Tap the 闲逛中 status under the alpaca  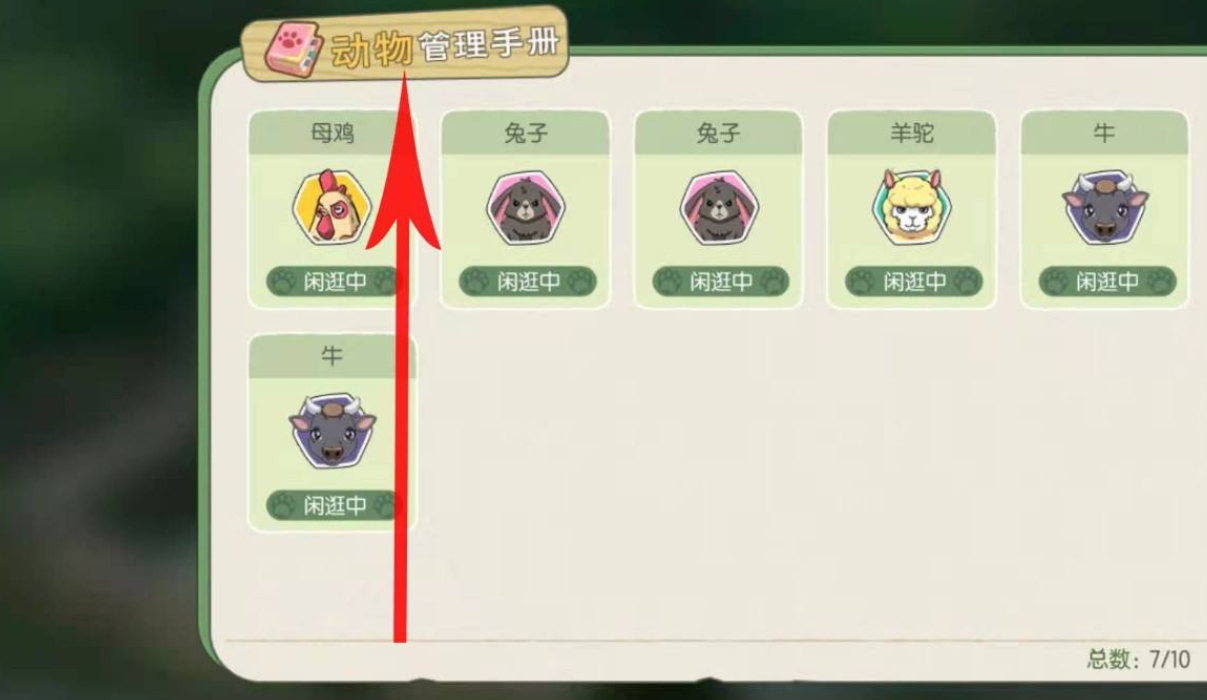point(914,281)
